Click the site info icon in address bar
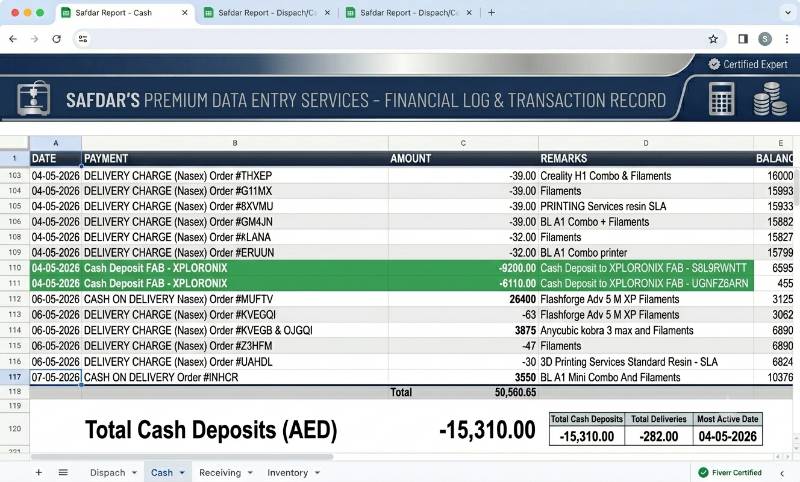800x482 pixels. [83, 39]
